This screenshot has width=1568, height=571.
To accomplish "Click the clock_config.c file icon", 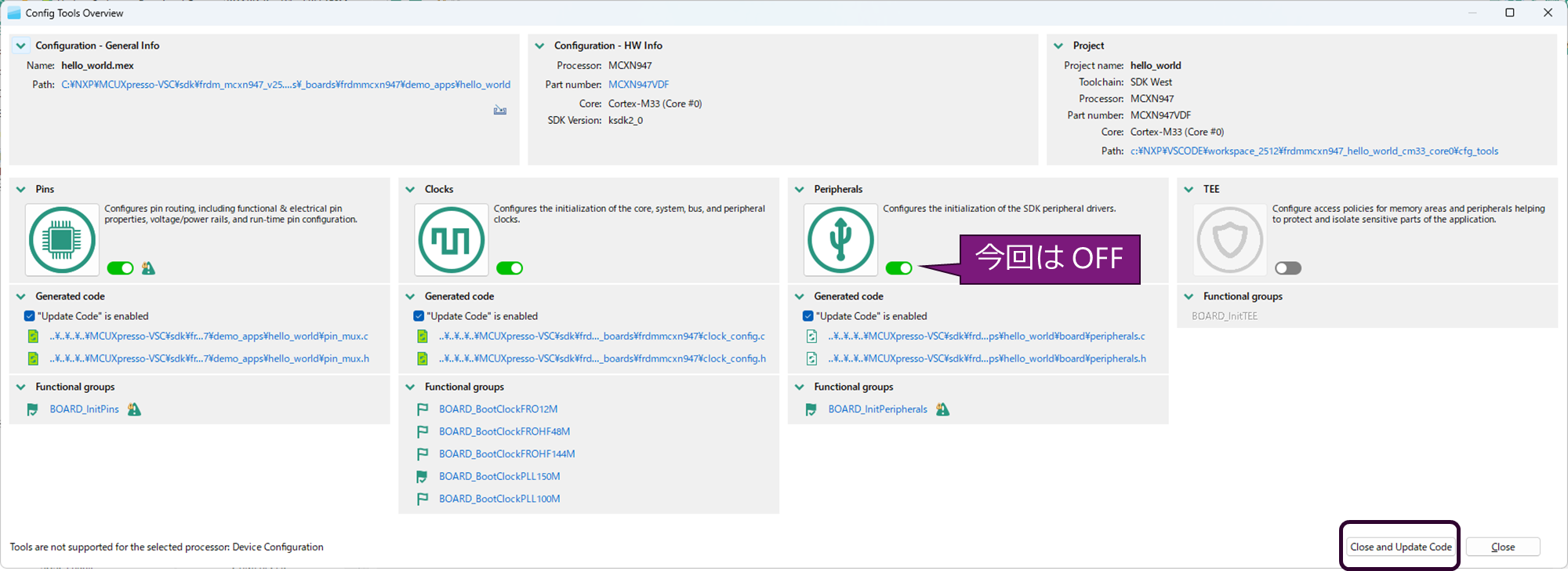I will coord(423,336).
